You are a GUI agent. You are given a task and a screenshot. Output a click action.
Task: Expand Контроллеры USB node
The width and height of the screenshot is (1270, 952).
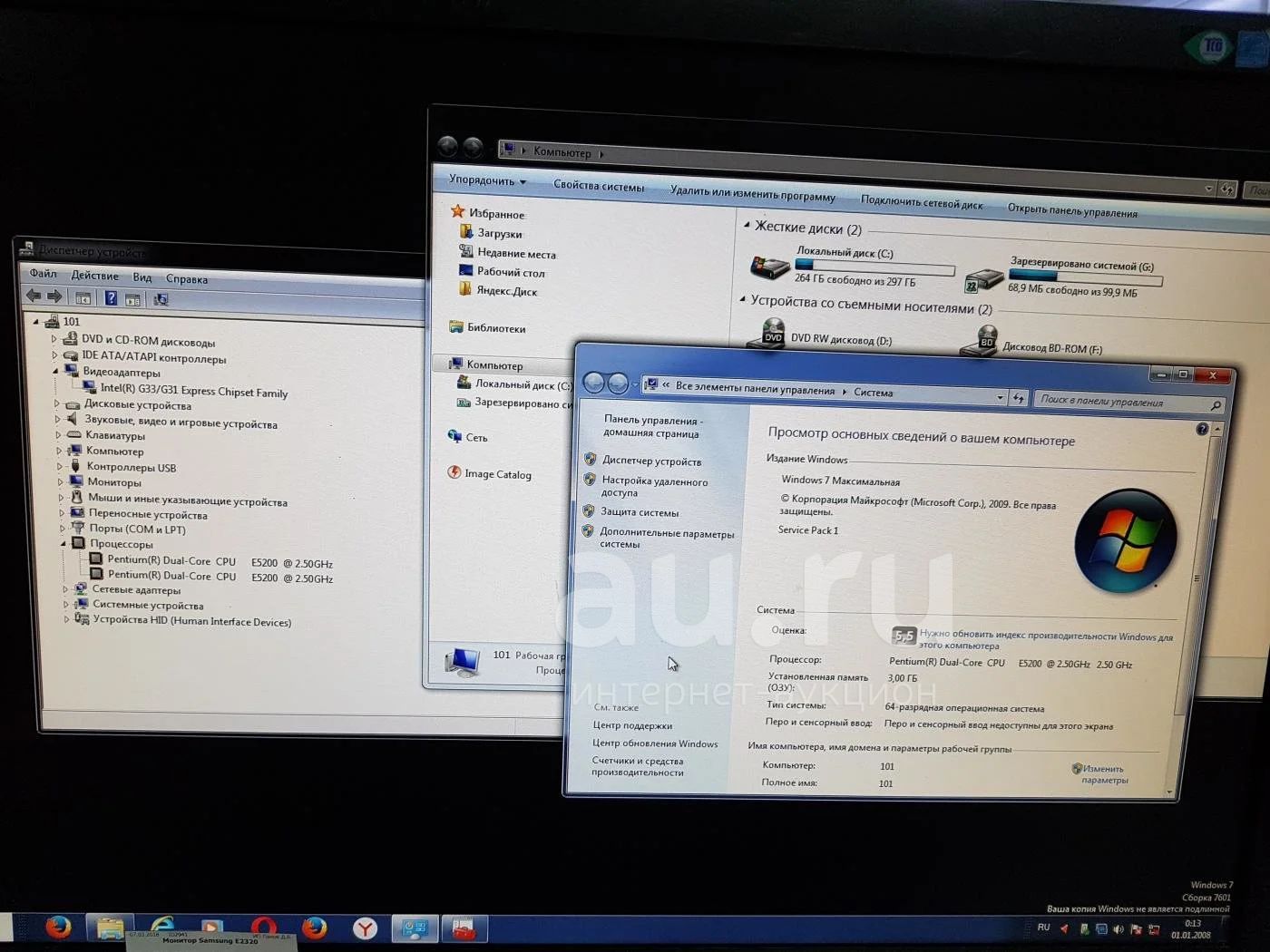tap(60, 466)
